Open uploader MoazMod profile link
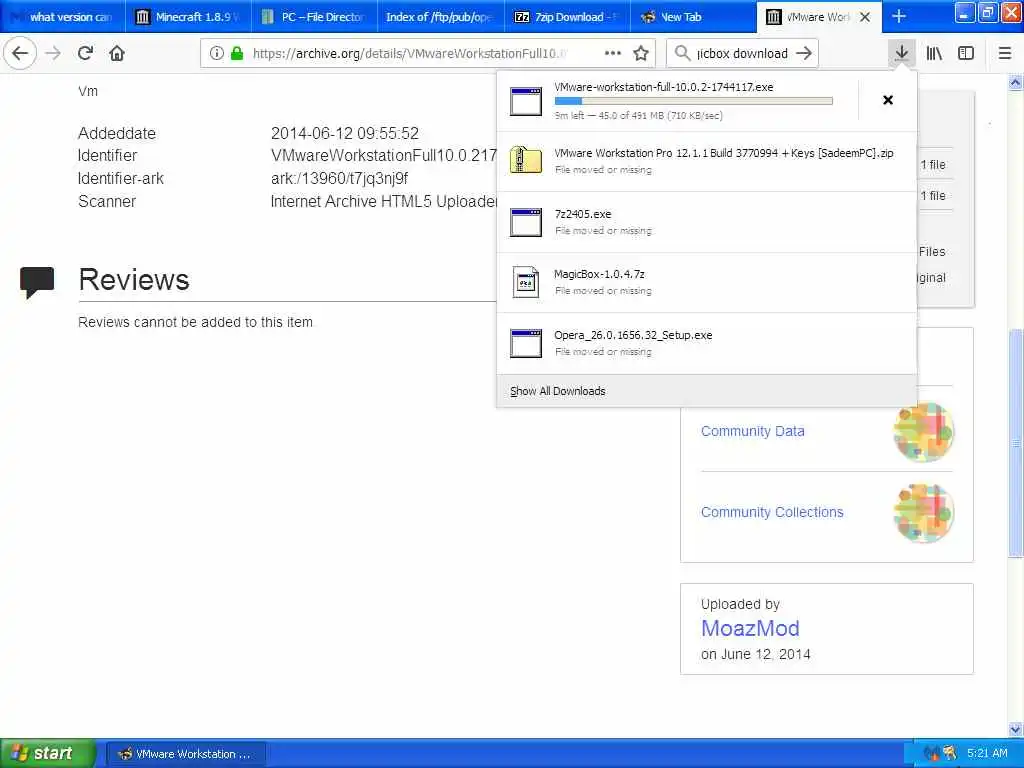The width and height of the screenshot is (1024, 768). tap(750, 628)
